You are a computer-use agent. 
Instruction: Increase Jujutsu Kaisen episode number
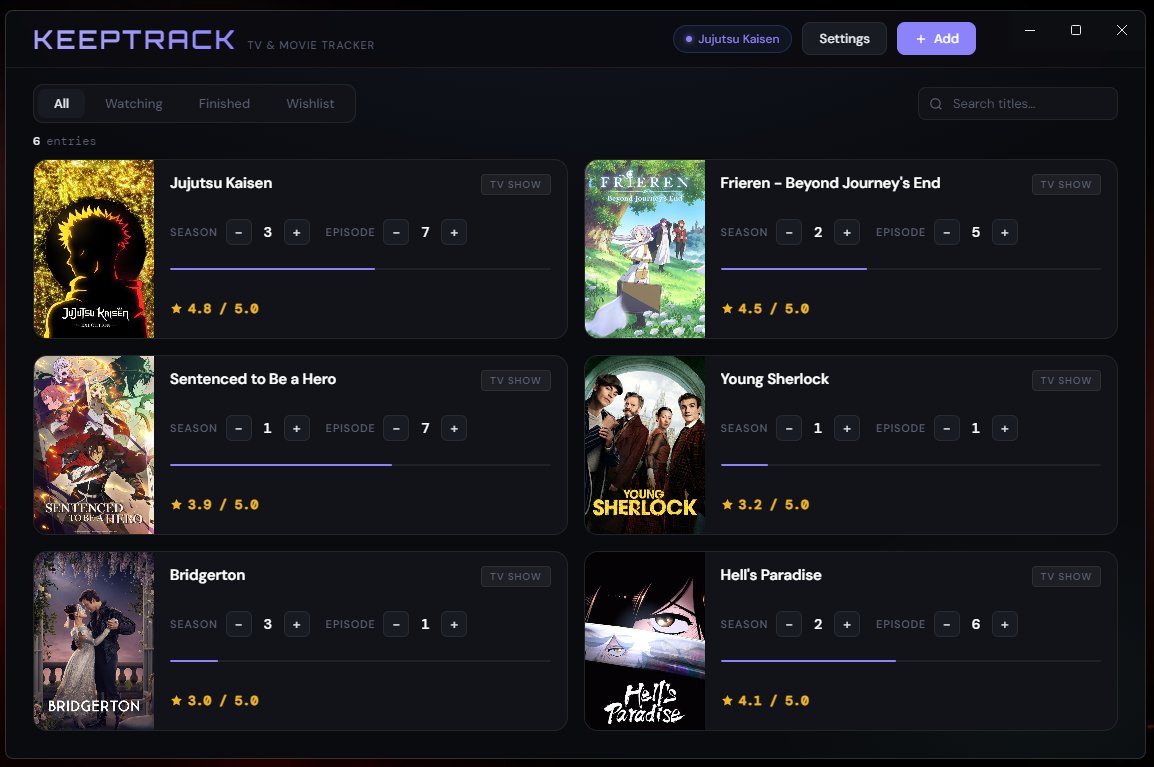[454, 233]
